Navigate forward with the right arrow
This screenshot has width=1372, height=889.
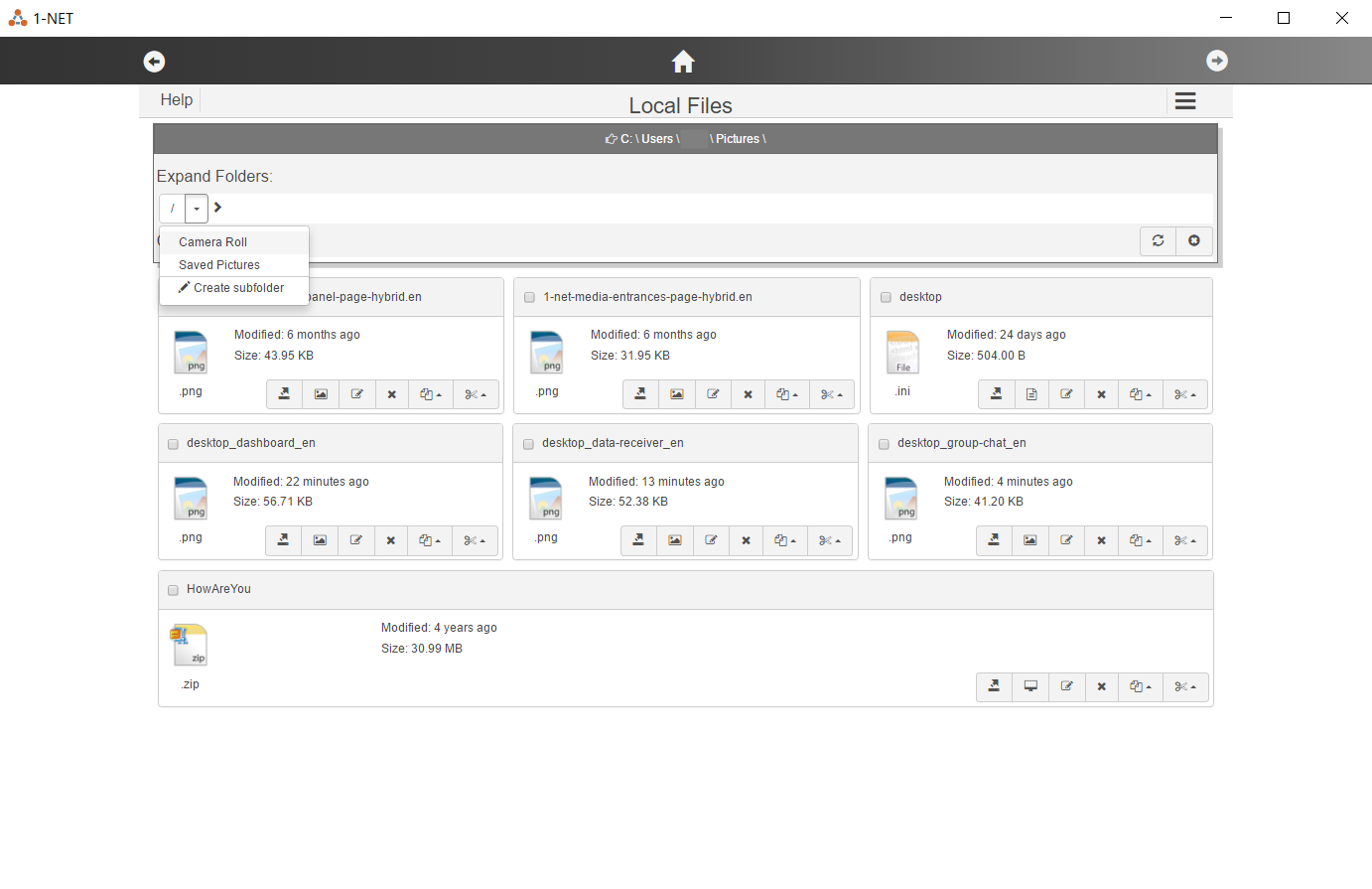pos(1217,62)
